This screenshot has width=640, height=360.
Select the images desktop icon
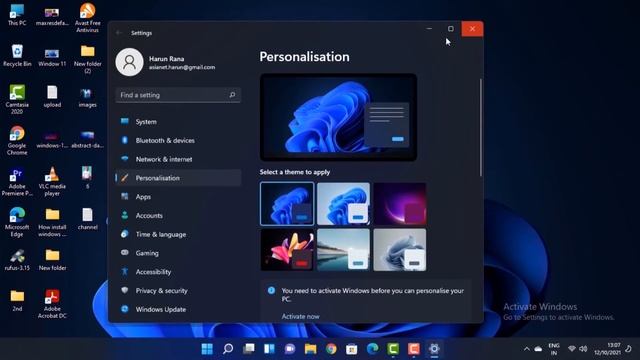click(87, 97)
